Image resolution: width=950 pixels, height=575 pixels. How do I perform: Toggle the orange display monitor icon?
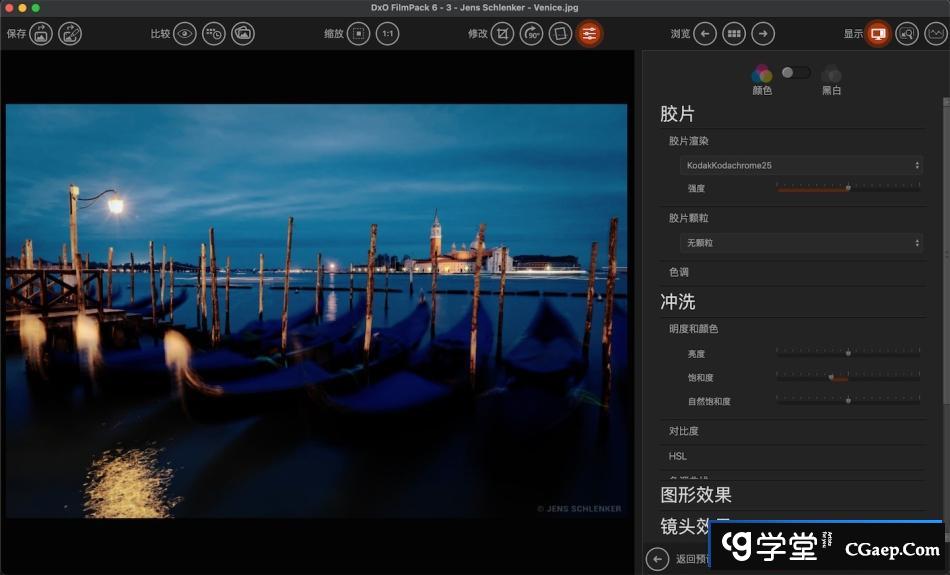click(878, 33)
